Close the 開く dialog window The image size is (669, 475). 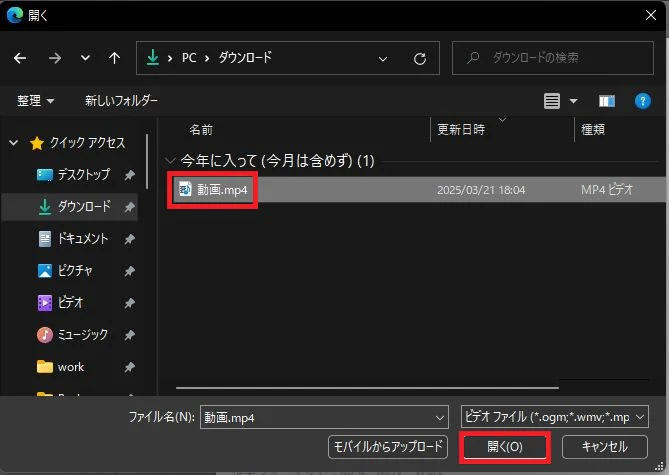(x=651, y=15)
